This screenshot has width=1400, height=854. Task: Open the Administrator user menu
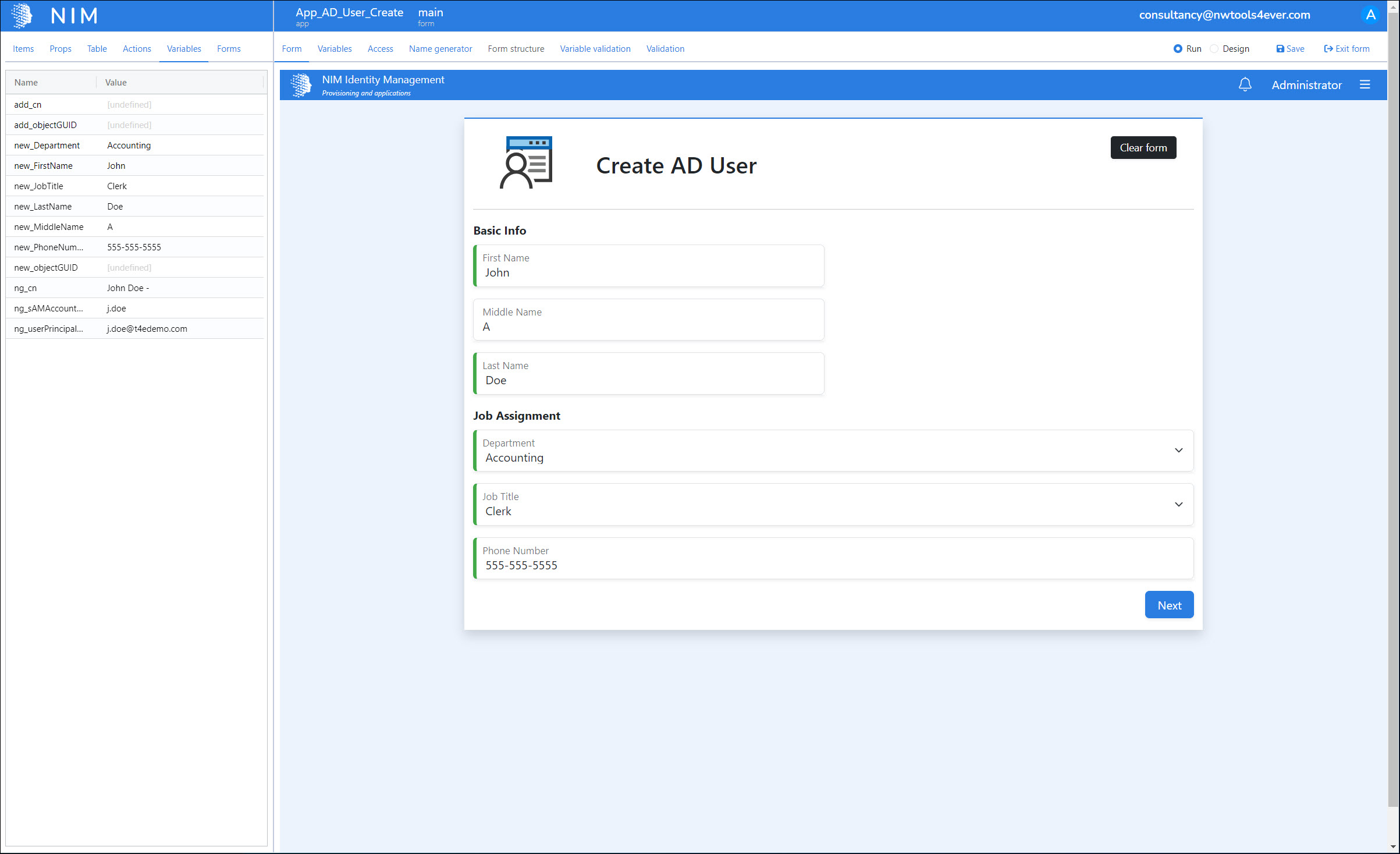click(1306, 85)
